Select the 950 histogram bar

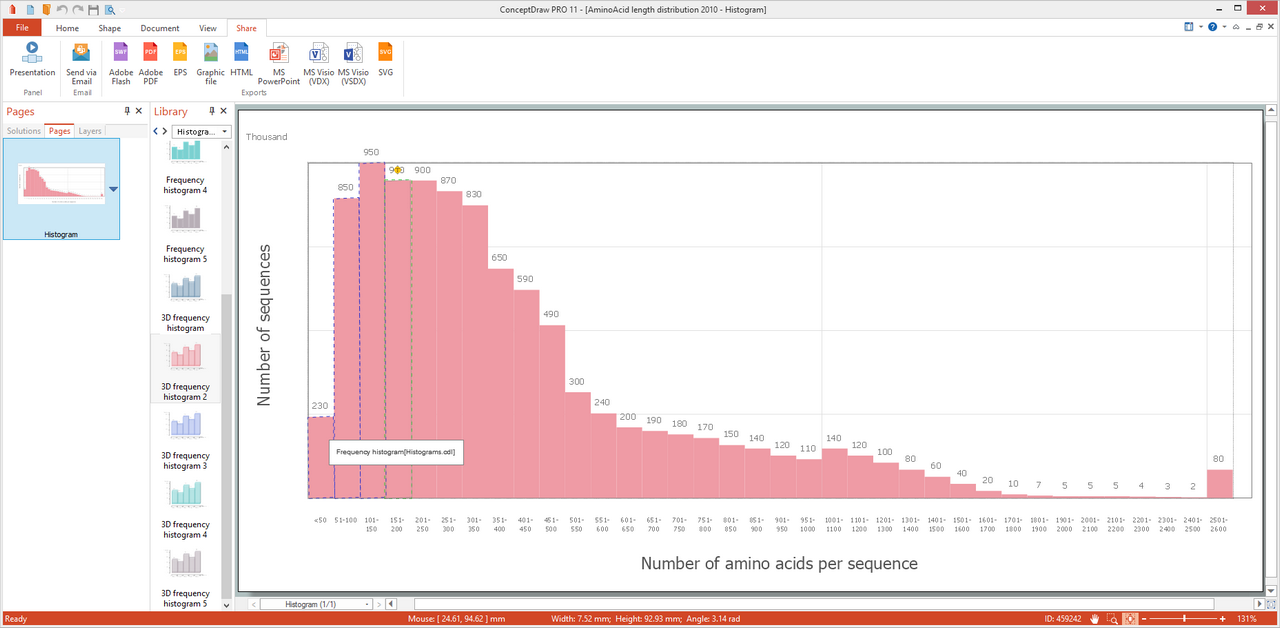pyautogui.click(x=372, y=330)
